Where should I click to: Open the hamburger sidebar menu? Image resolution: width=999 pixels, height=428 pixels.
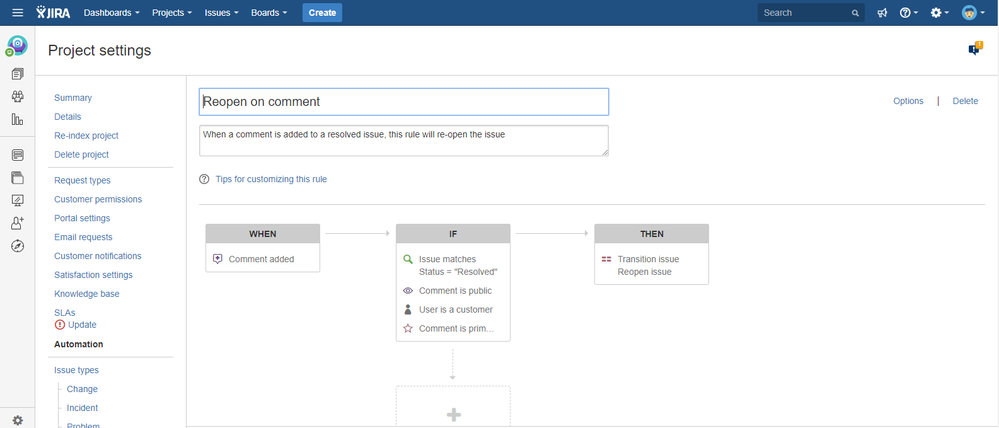pos(18,13)
